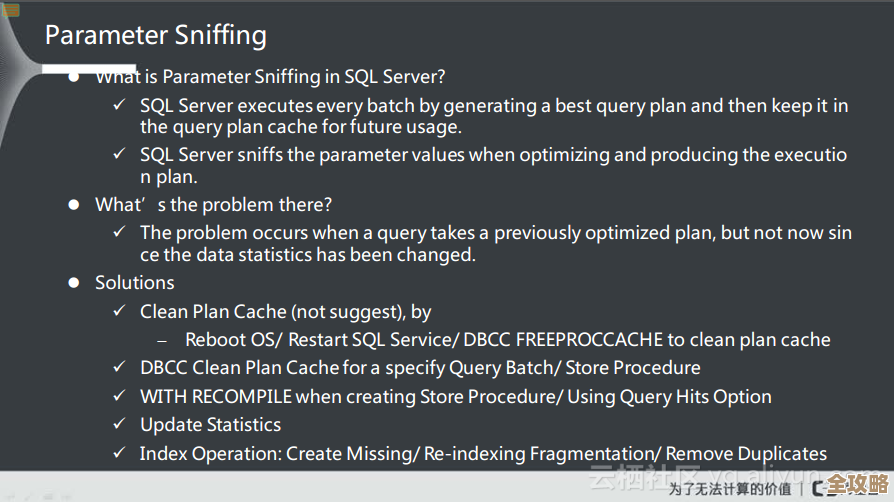
Task: Click the Update Statistics text
Action: pyautogui.click(x=210, y=425)
